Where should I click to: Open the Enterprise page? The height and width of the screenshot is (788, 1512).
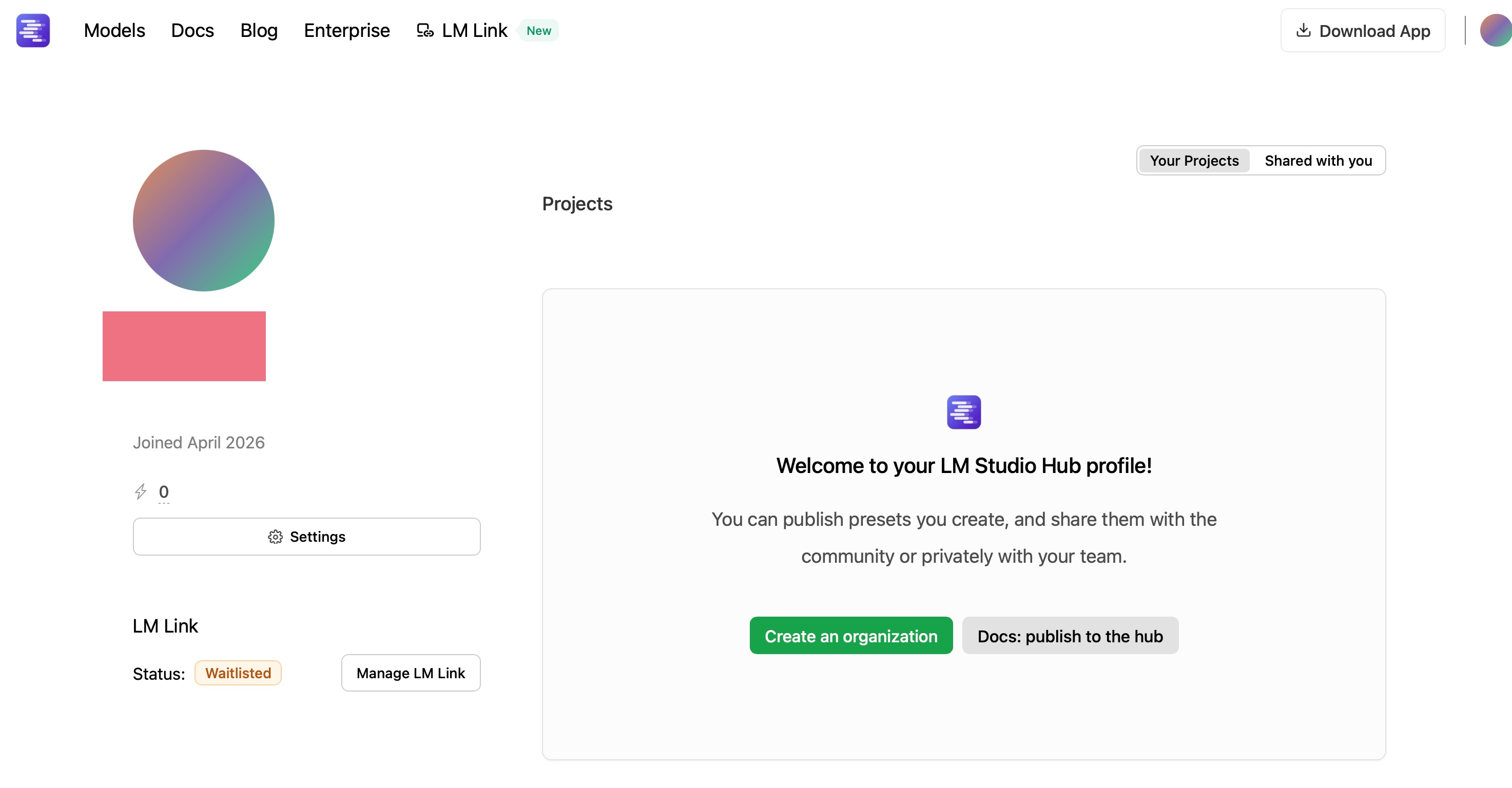pos(347,30)
